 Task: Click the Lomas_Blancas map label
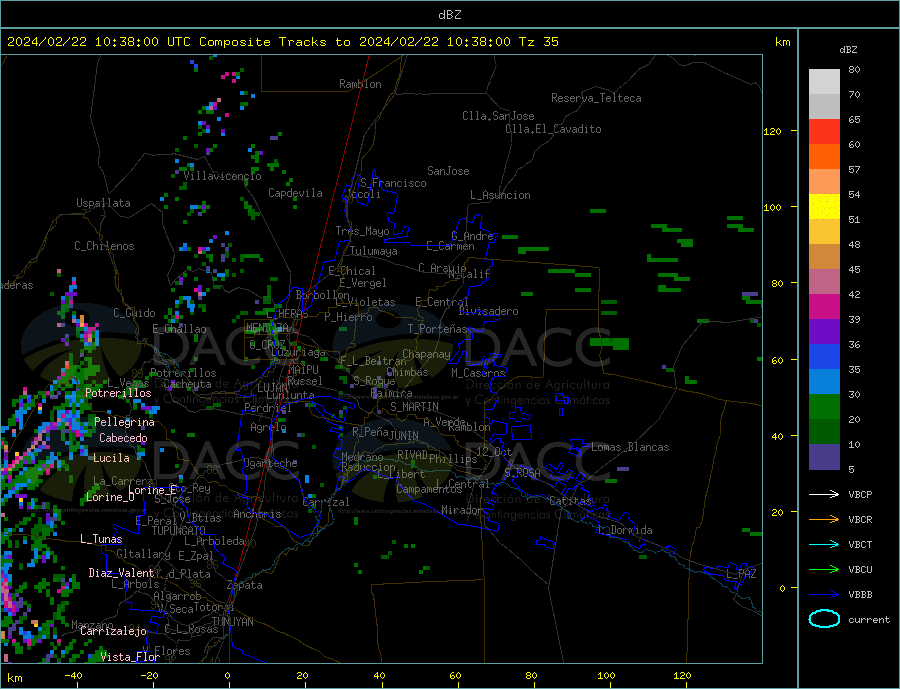point(630,447)
